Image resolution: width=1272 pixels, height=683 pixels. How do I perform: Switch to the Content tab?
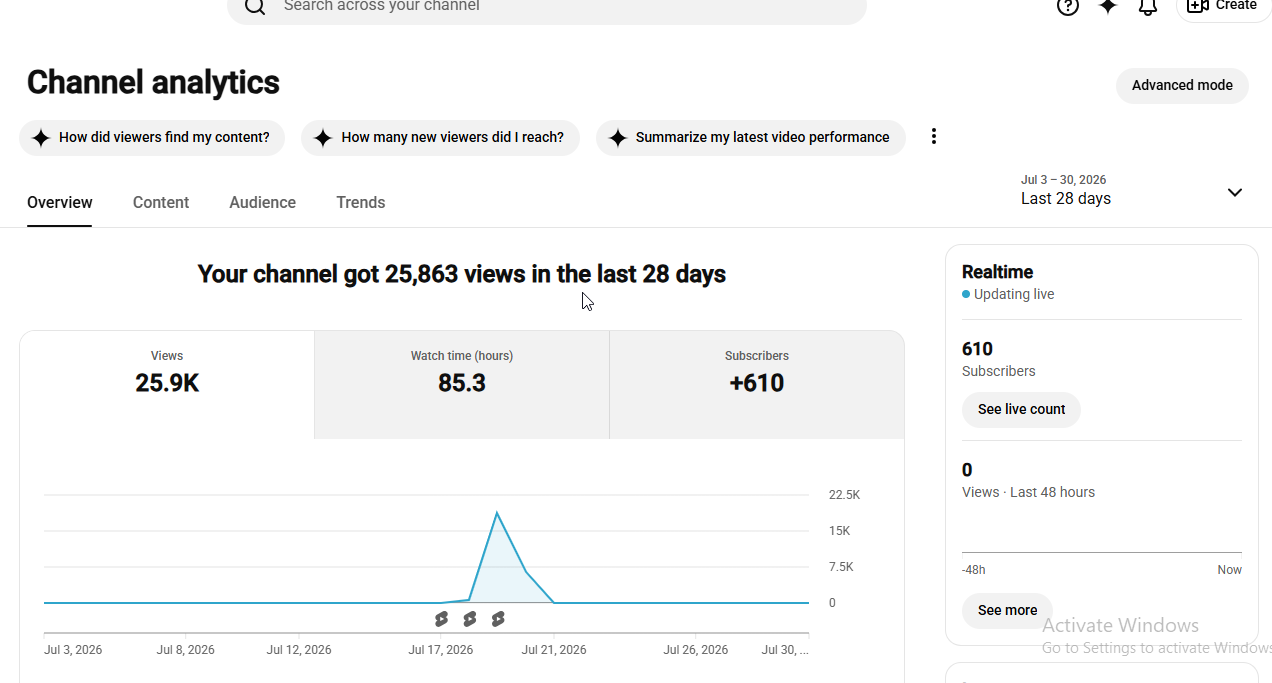point(161,202)
